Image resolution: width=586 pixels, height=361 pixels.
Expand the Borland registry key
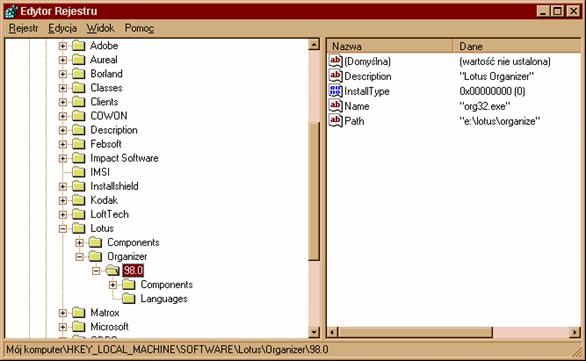click(63, 74)
